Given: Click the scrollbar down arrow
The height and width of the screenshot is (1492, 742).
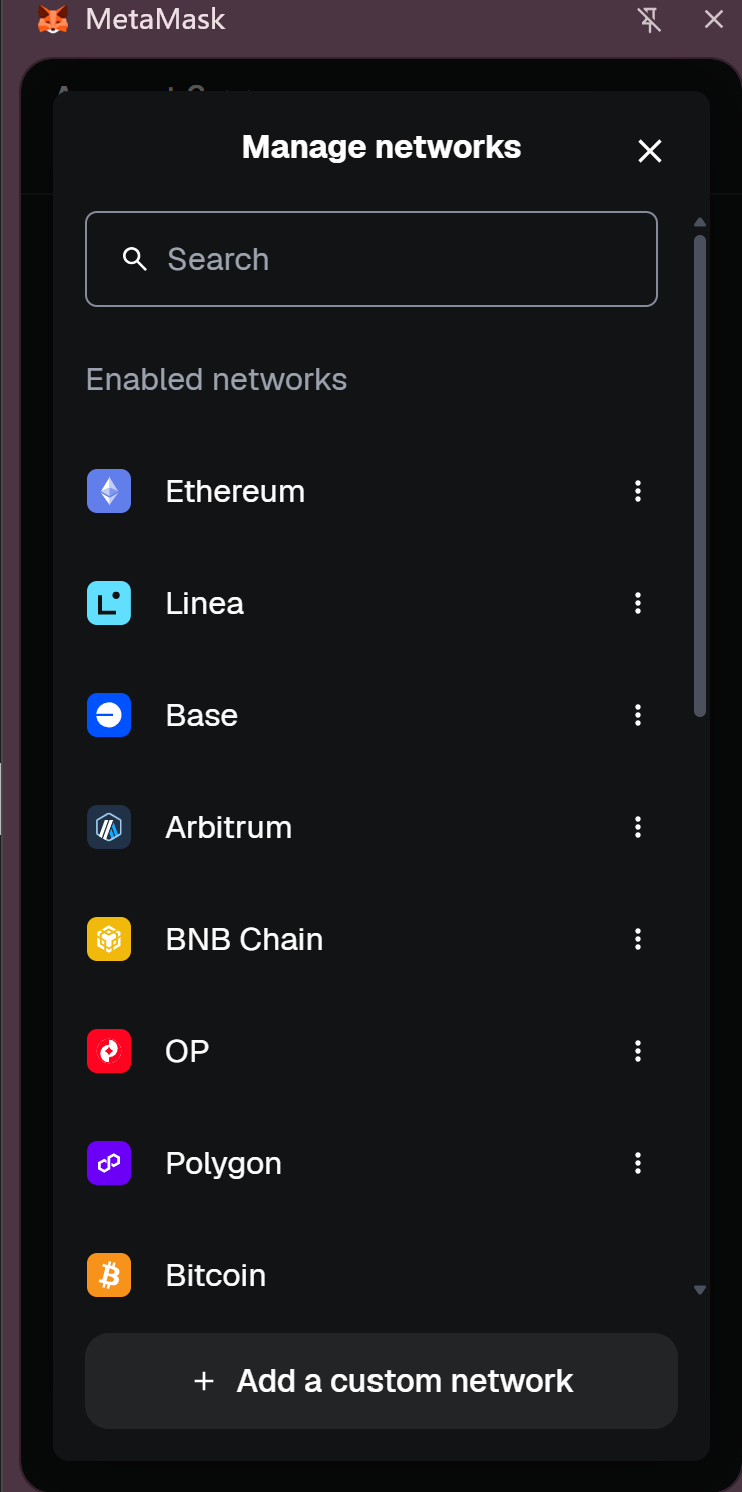Looking at the screenshot, I should (700, 1290).
